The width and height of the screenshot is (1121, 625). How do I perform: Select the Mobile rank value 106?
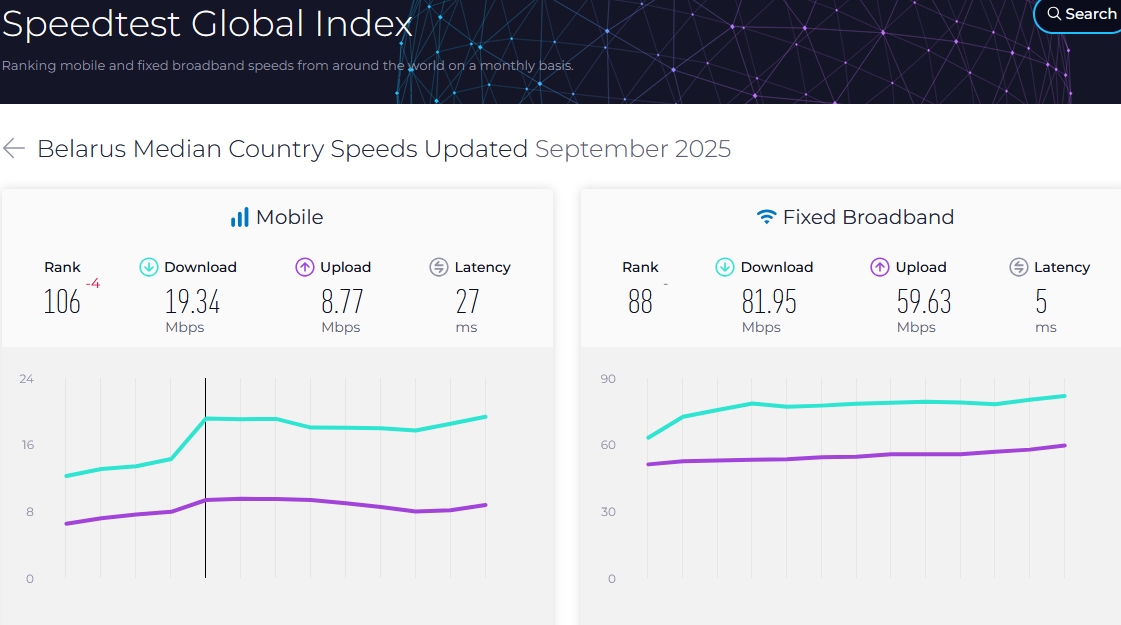pos(62,302)
